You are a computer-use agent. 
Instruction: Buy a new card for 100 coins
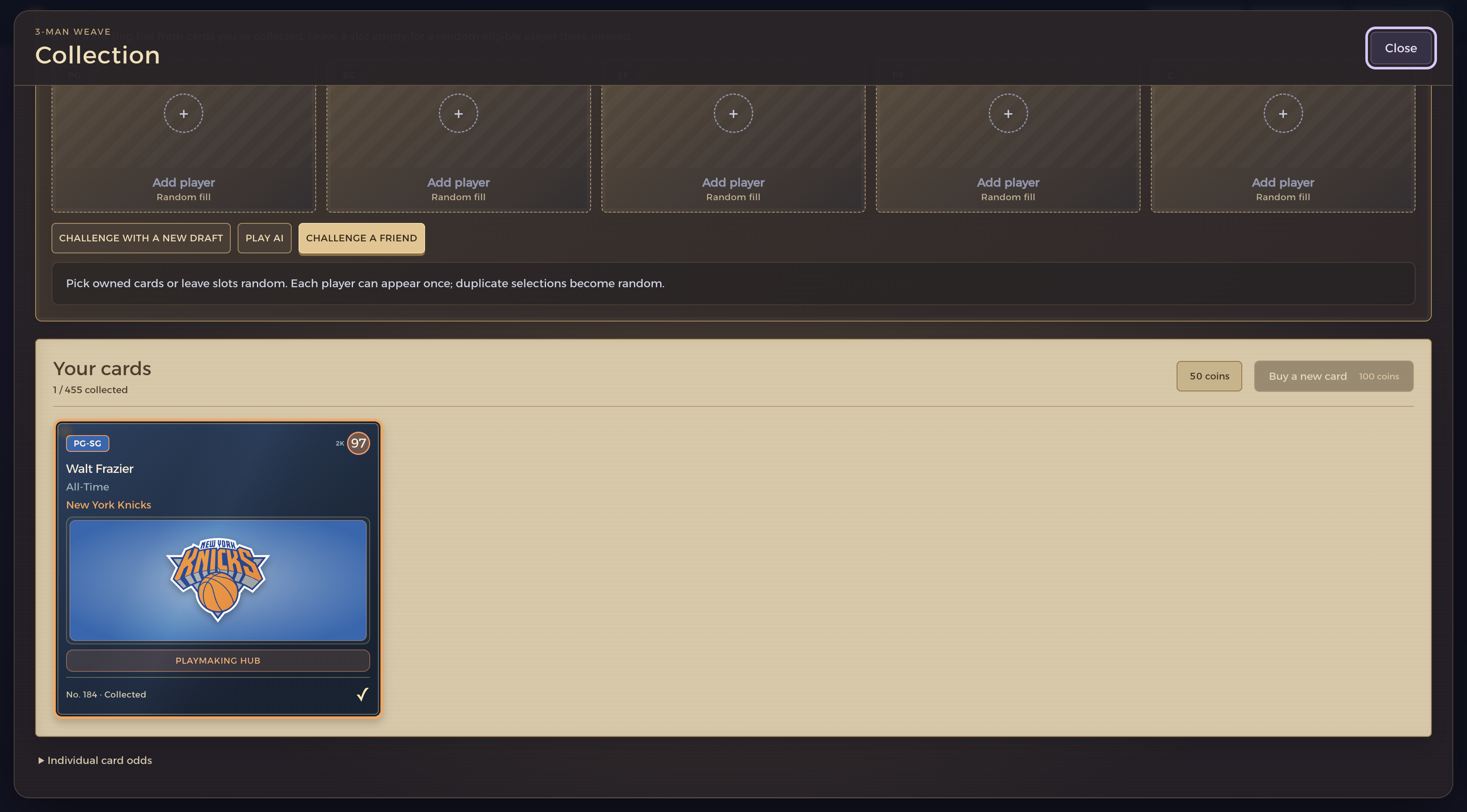1333,376
